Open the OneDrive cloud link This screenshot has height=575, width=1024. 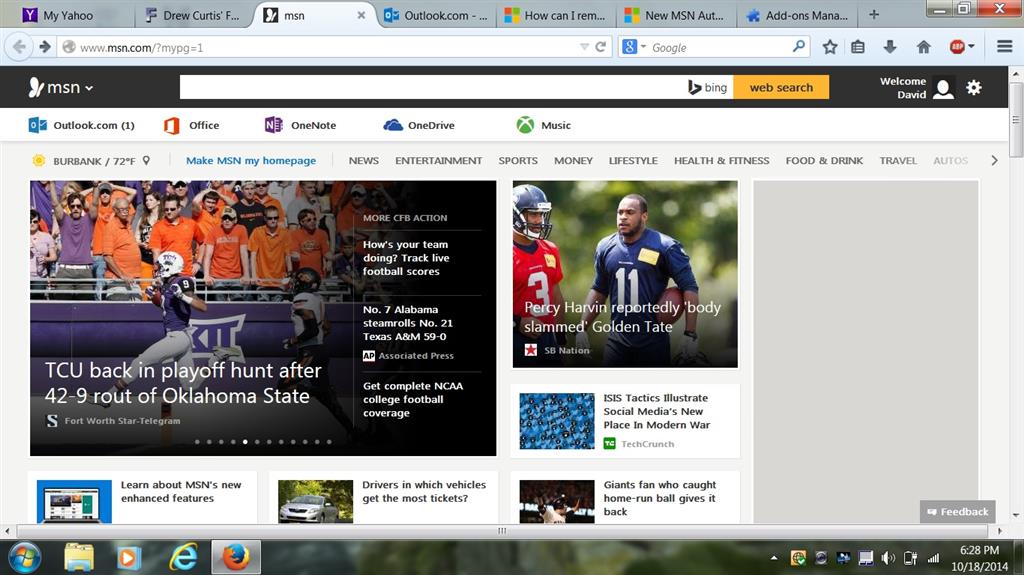[419, 125]
